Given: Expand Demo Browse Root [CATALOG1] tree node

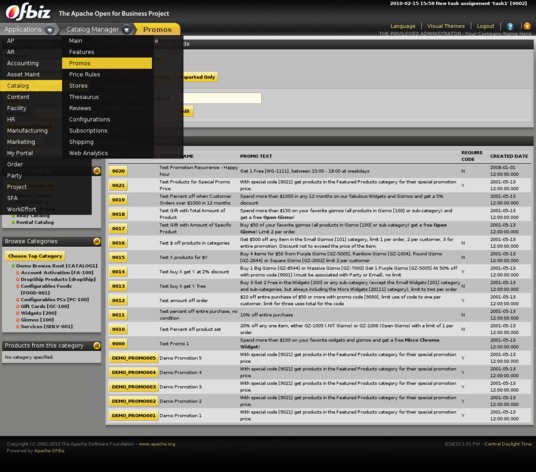Looking at the screenshot, I should [13, 266].
